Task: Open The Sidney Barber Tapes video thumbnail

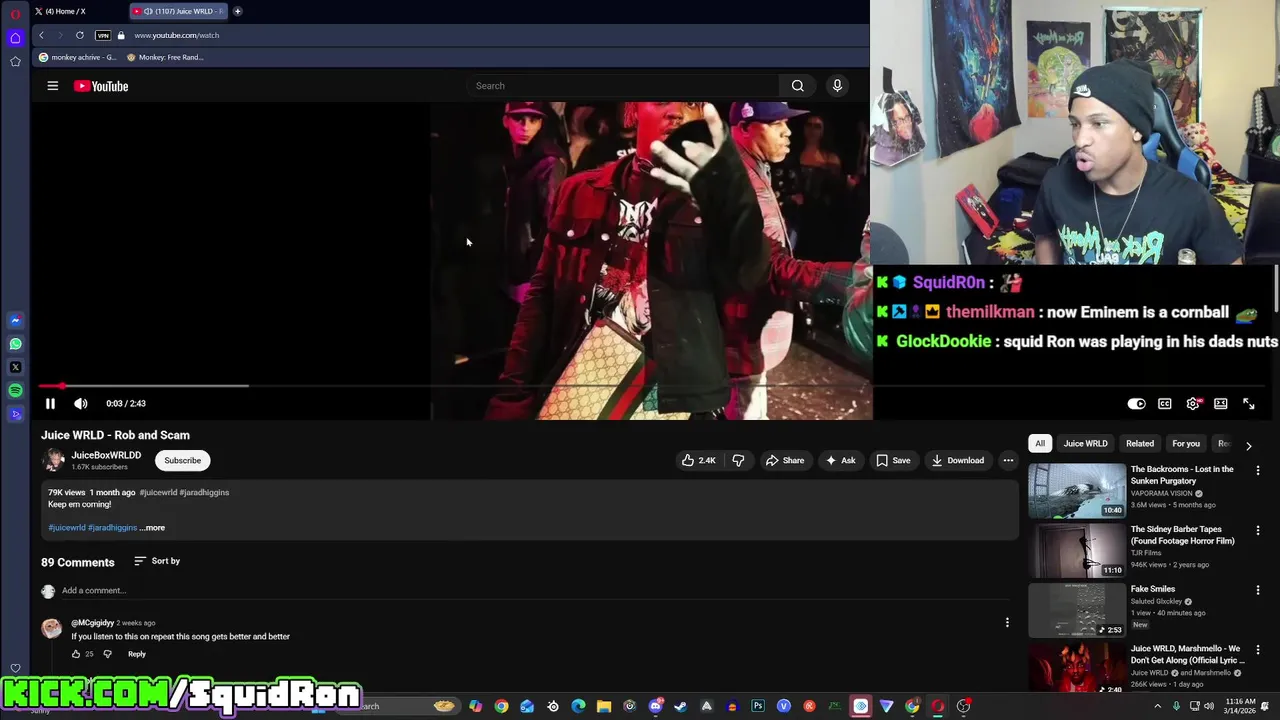Action: [1077, 550]
